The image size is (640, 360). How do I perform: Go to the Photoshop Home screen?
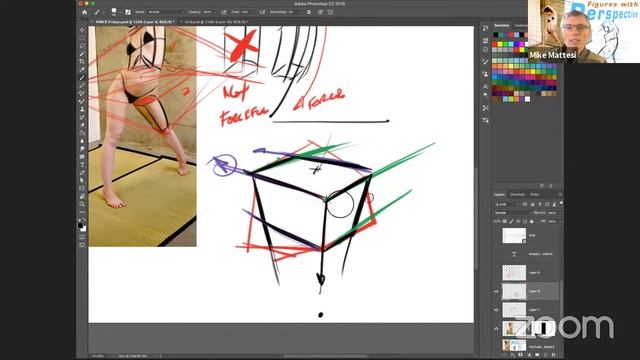tap(84, 12)
